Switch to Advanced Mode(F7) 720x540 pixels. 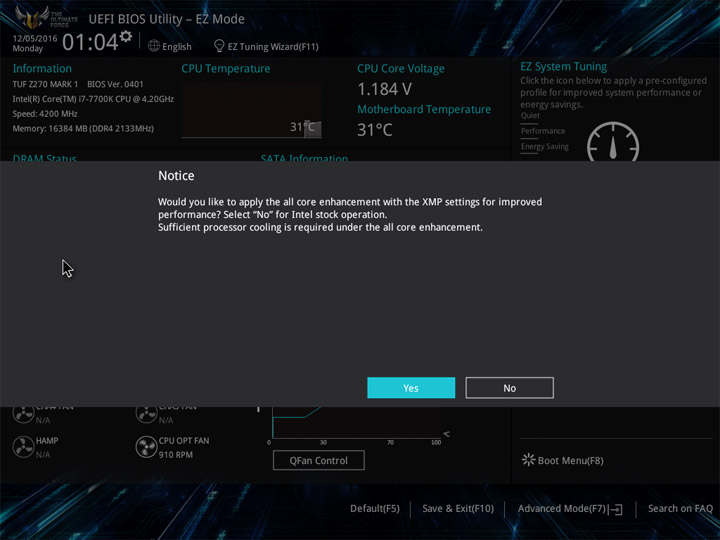pos(570,508)
